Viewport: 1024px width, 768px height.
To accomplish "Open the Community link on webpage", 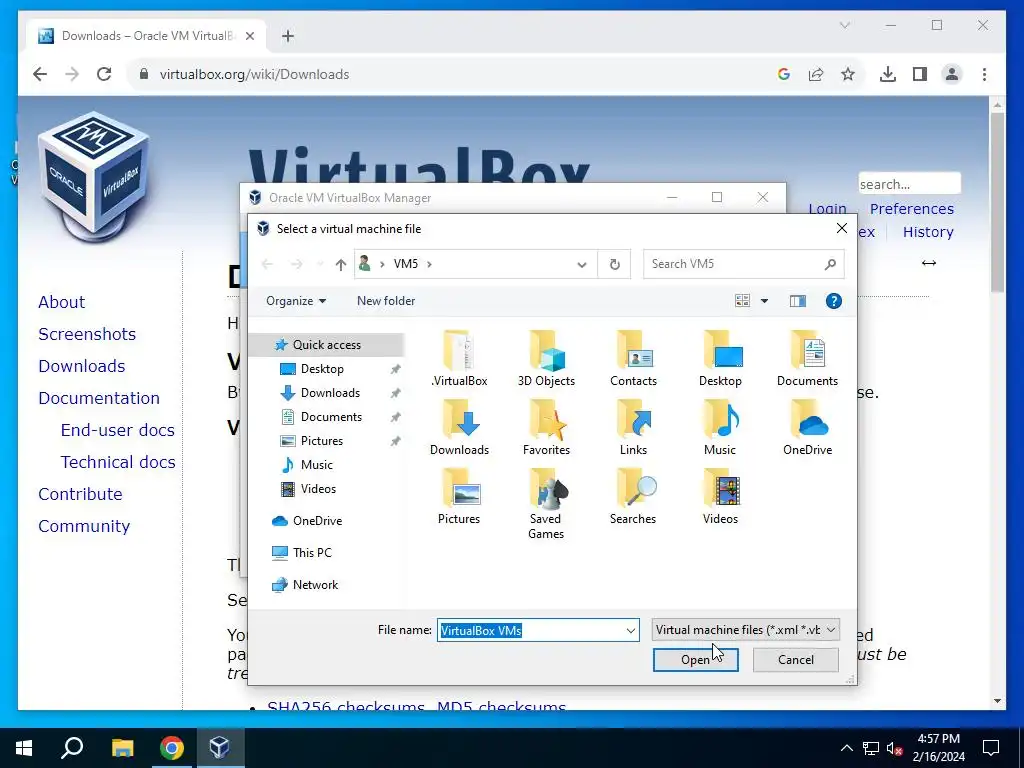I will [84, 526].
